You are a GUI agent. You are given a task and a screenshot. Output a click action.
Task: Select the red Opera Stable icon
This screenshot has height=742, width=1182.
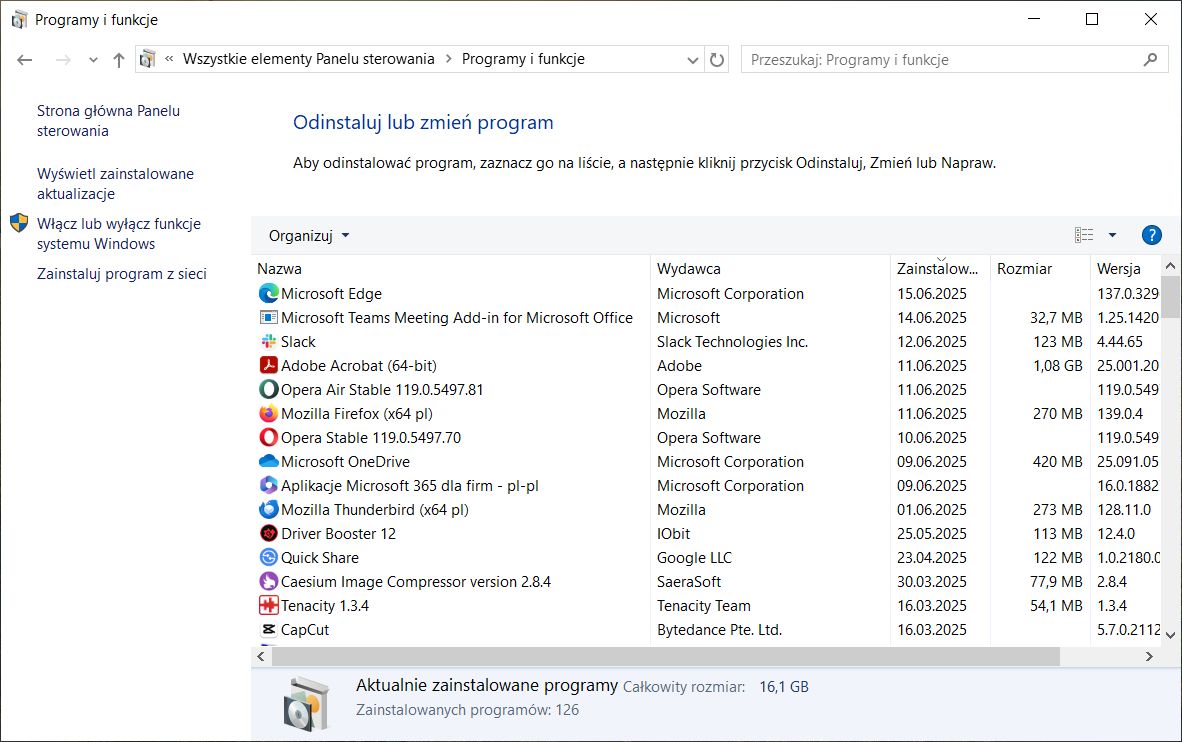268,437
